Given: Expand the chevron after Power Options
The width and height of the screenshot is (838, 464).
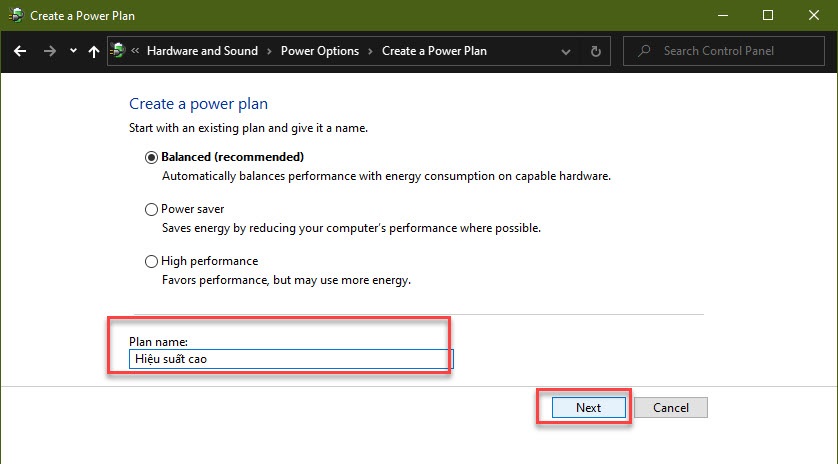Looking at the screenshot, I should pos(370,51).
